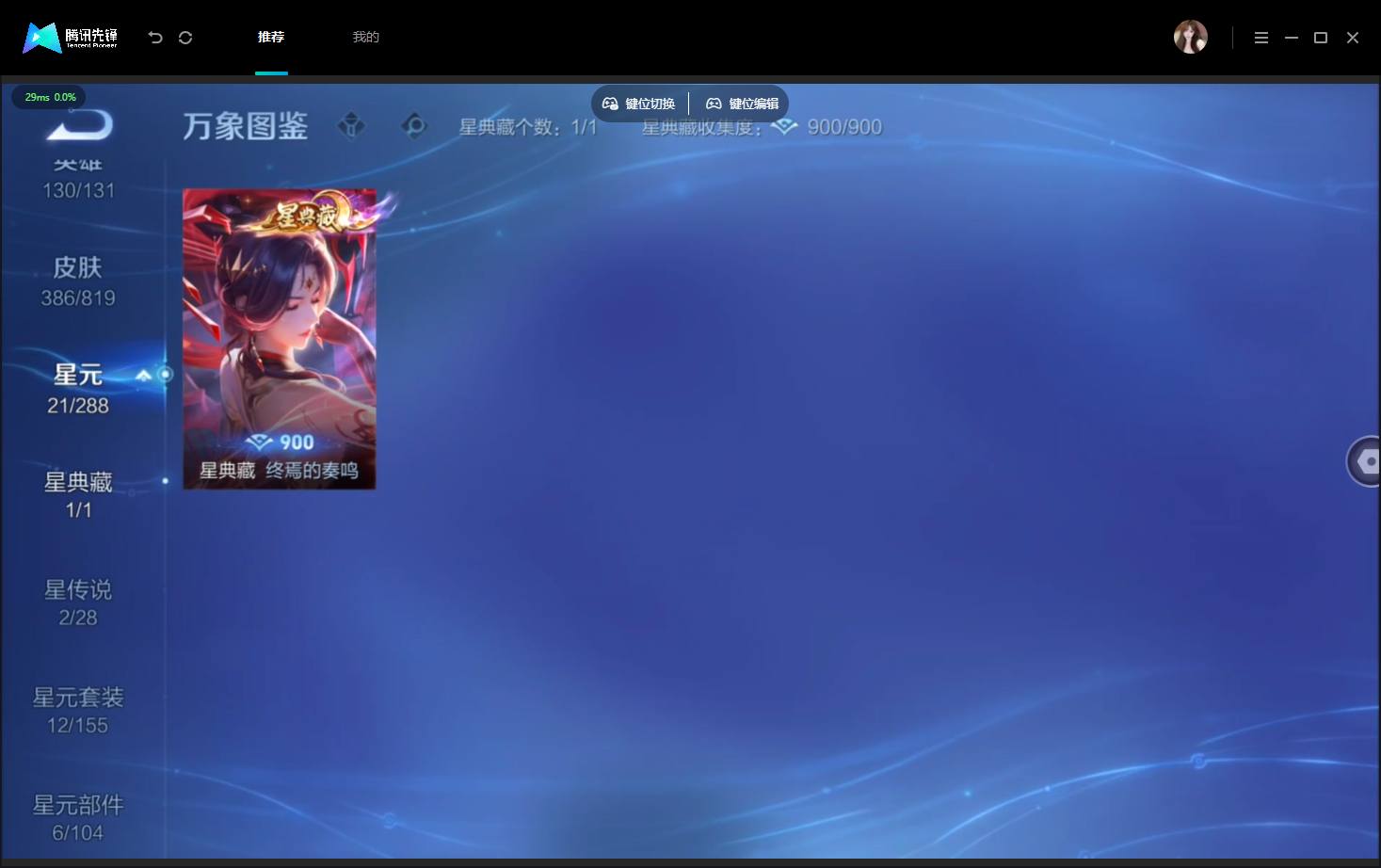Open the user avatar profile

pos(1190,37)
